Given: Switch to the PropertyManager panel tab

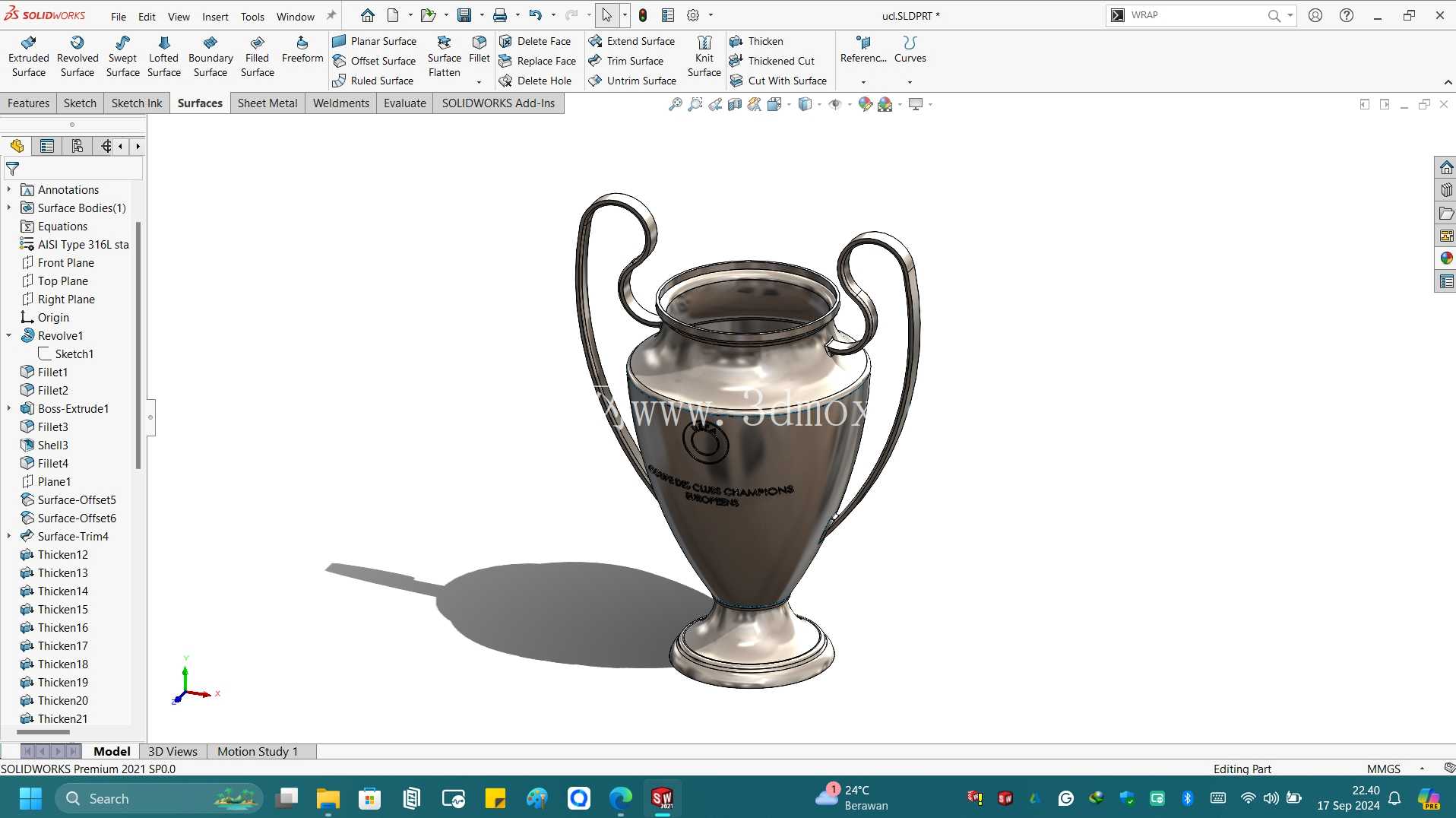Looking at the screenshot, I should pos(47,146).
